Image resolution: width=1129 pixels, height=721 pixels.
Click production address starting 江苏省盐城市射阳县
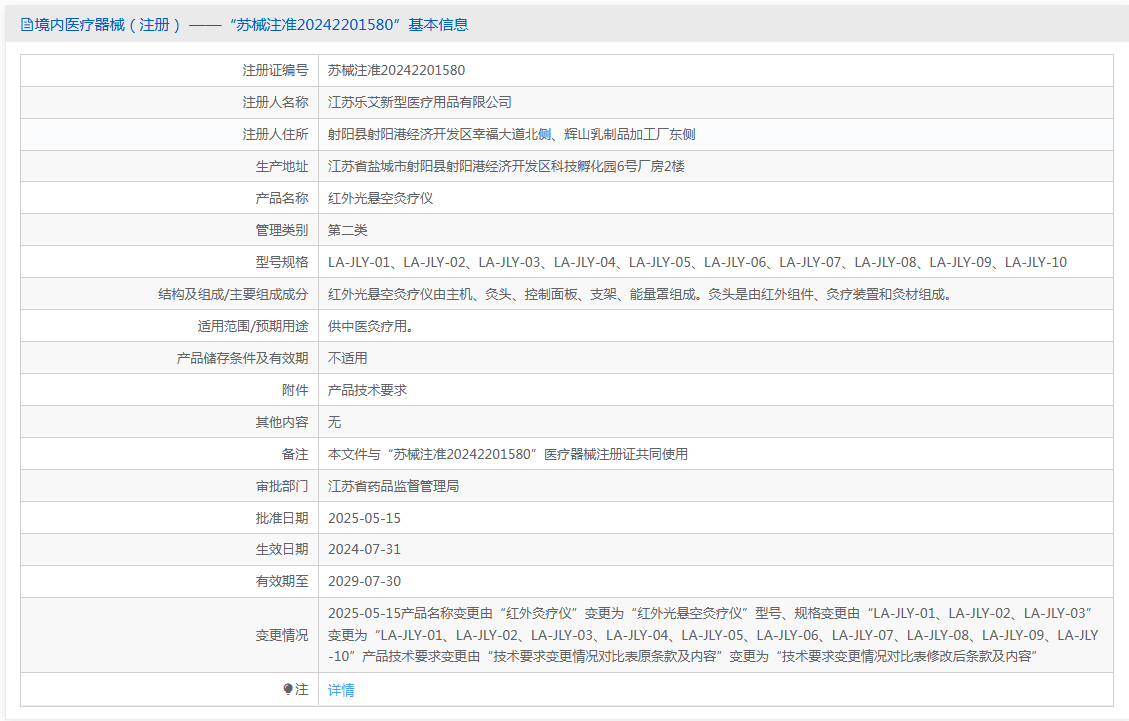[506, 166]
